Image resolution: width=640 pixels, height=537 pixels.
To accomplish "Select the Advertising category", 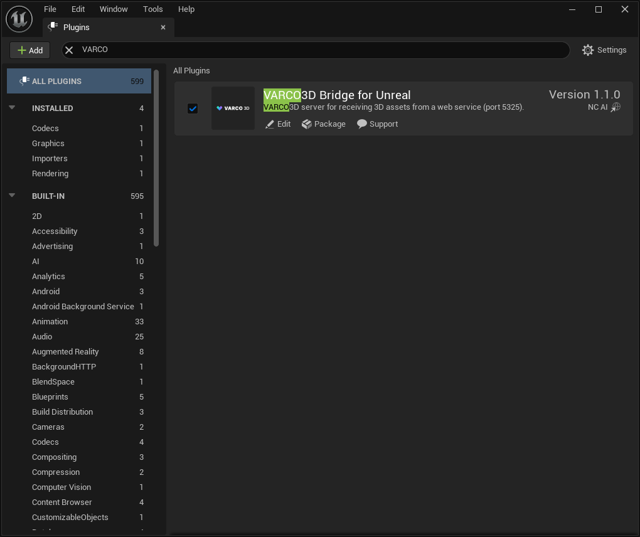I will coord(79,246).
